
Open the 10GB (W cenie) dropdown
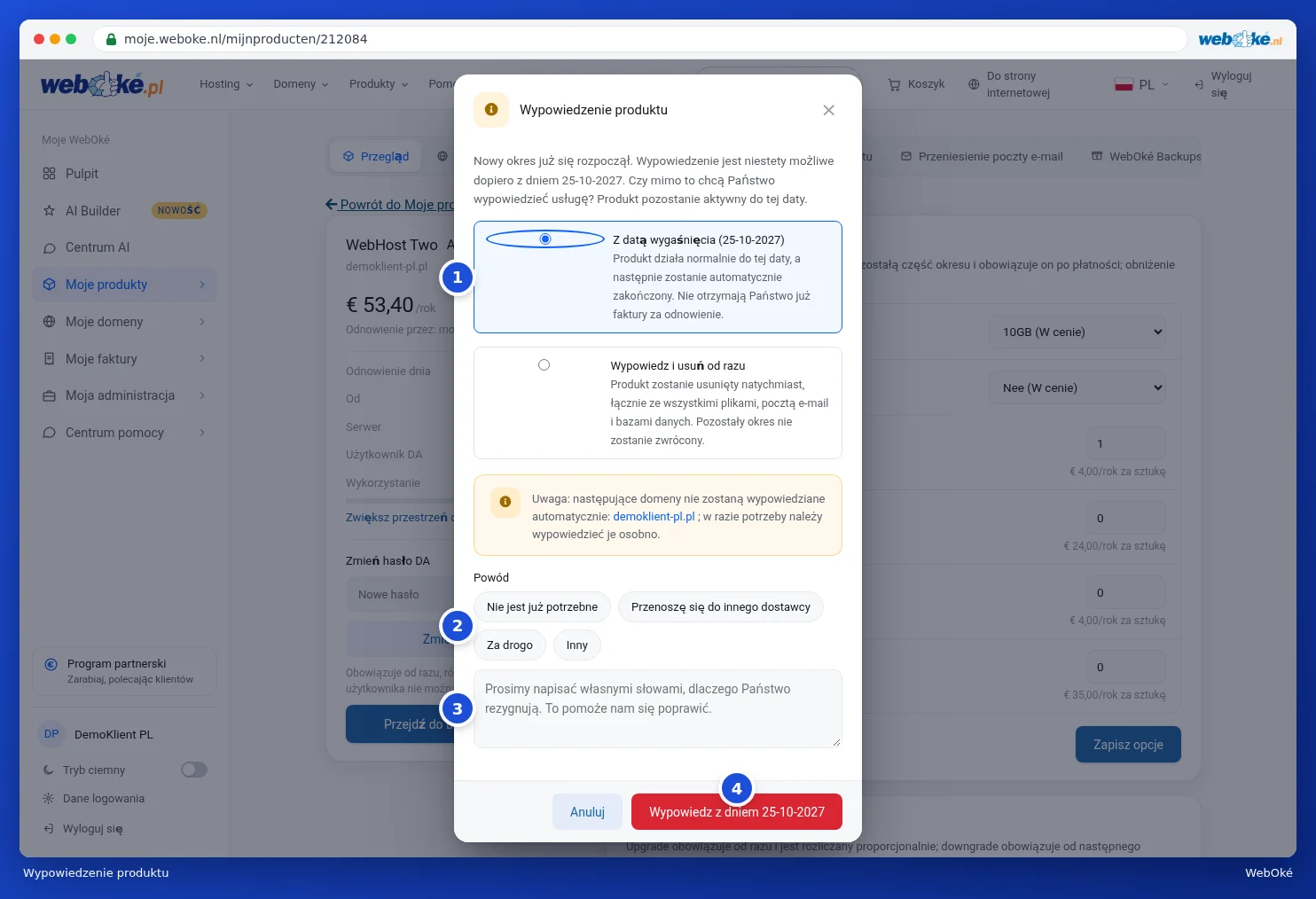1077,332
